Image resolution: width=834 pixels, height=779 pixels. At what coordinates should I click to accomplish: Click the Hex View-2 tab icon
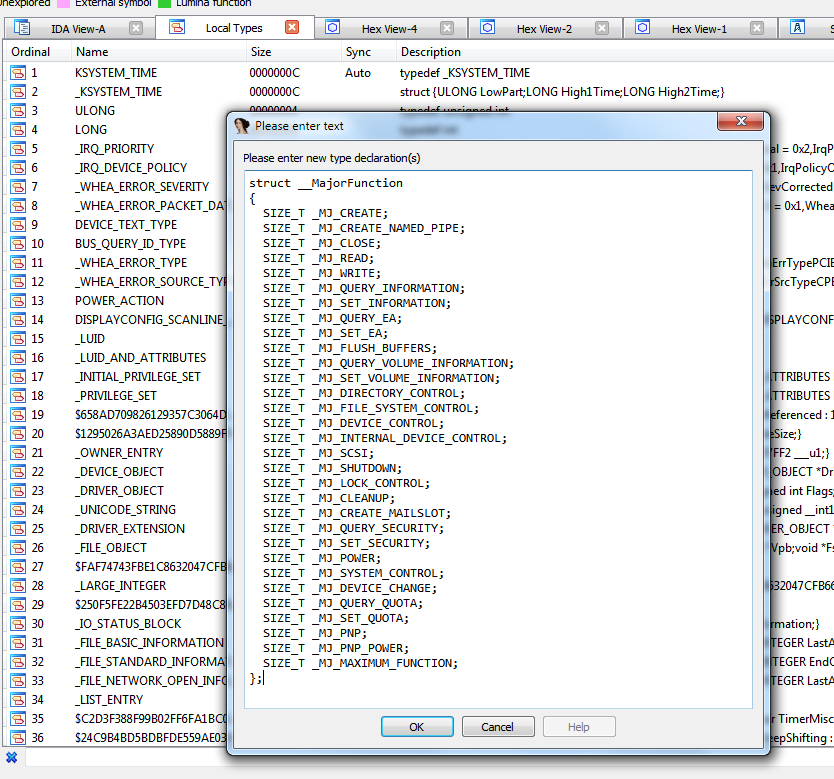tap(487, 29)
